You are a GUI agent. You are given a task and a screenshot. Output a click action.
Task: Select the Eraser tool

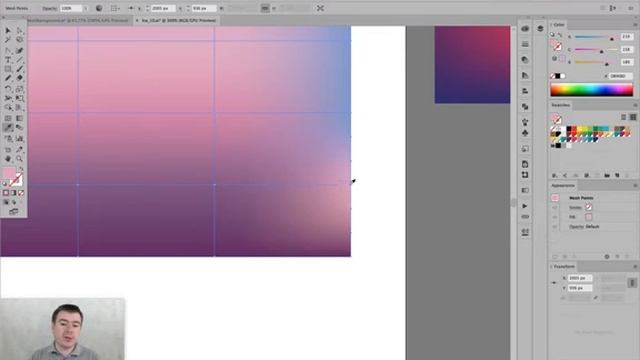19,78
